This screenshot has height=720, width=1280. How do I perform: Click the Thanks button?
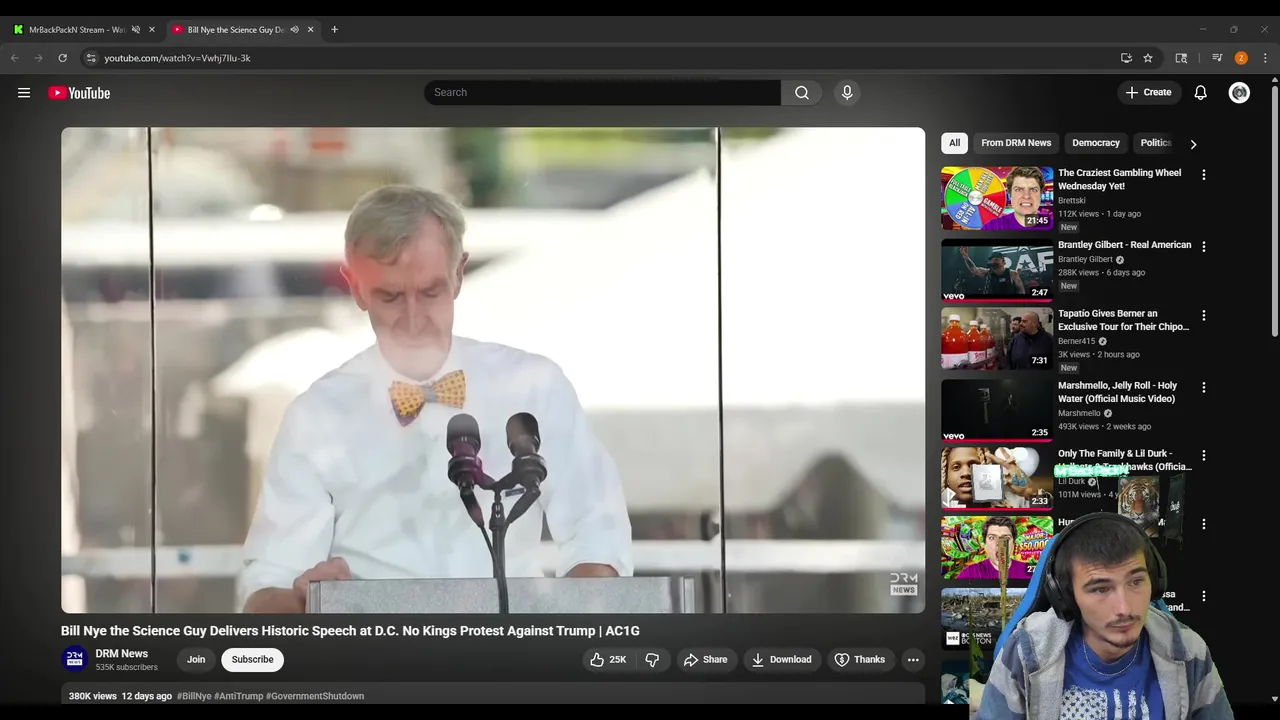(x=859, y=659)
